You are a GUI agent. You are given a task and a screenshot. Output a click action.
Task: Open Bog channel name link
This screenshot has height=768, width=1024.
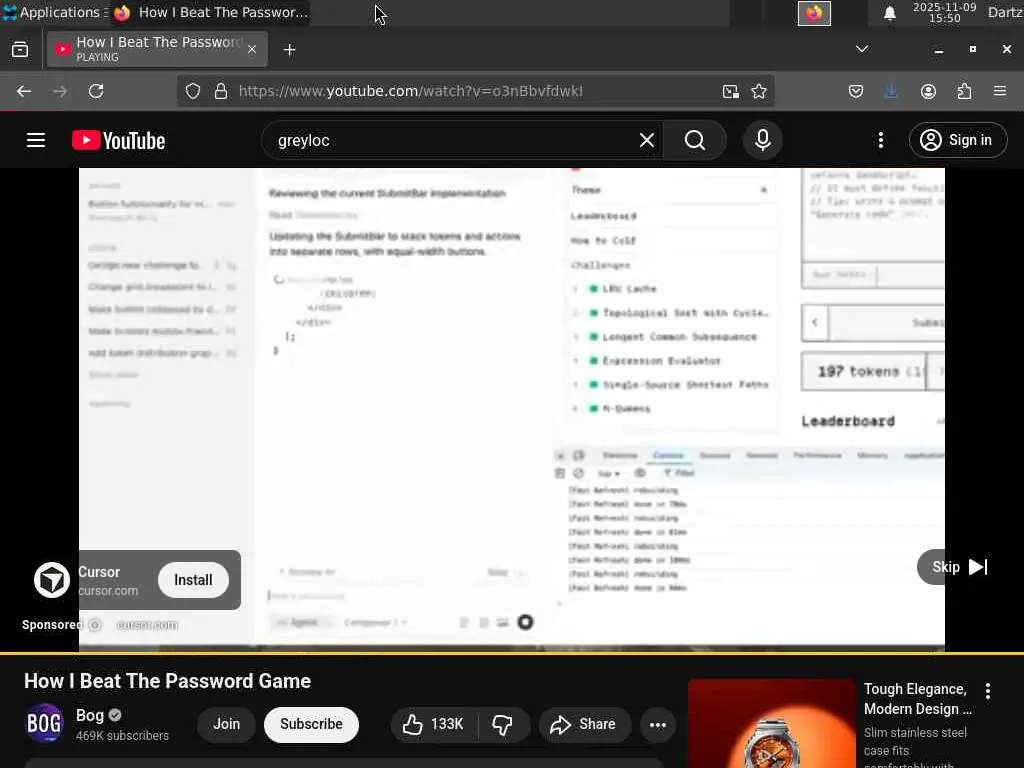pyautogui.click(x=90, y=715)
